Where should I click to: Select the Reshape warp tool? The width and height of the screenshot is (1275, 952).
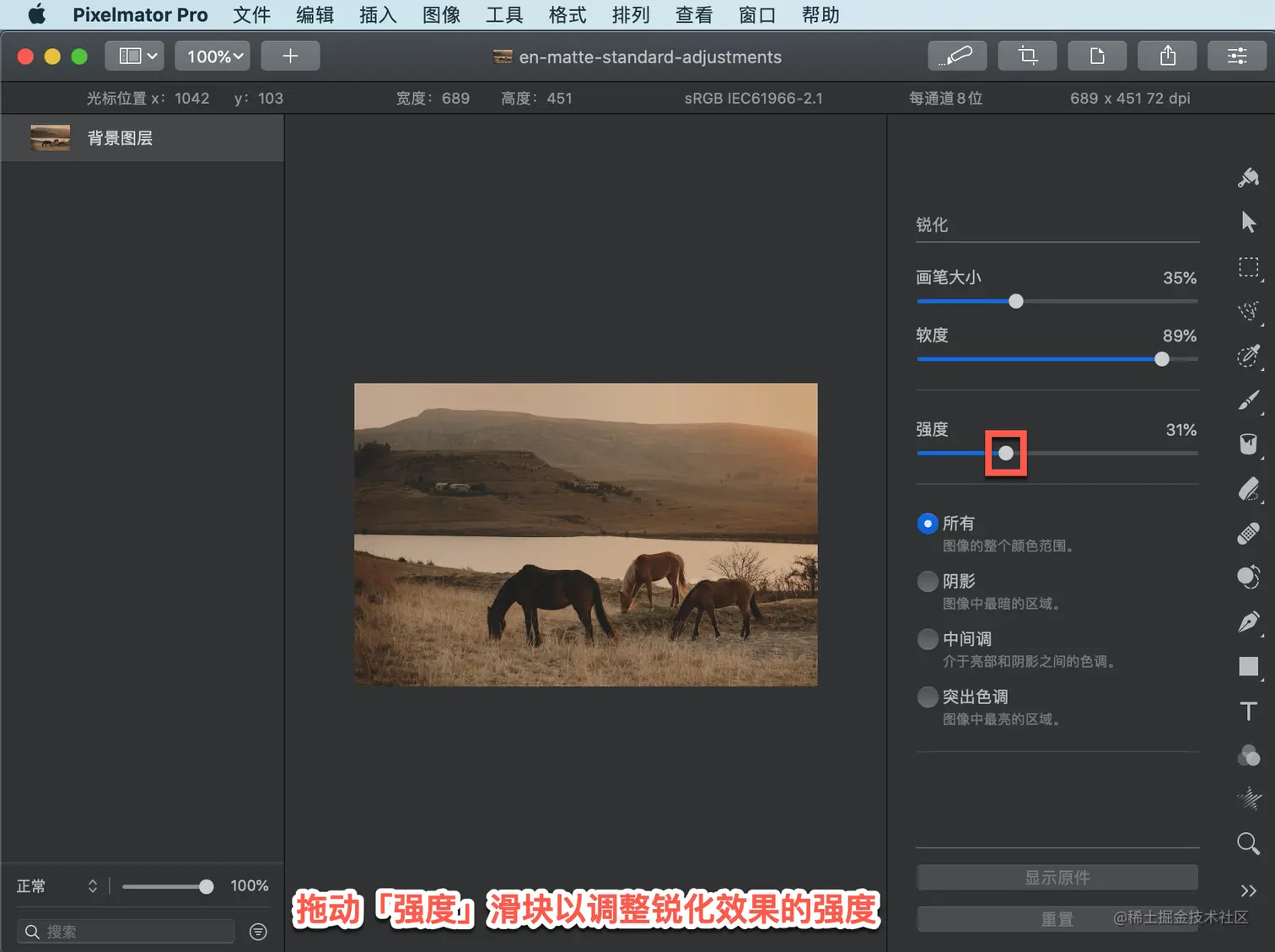pyautogui.click(x=1249, y=578)
